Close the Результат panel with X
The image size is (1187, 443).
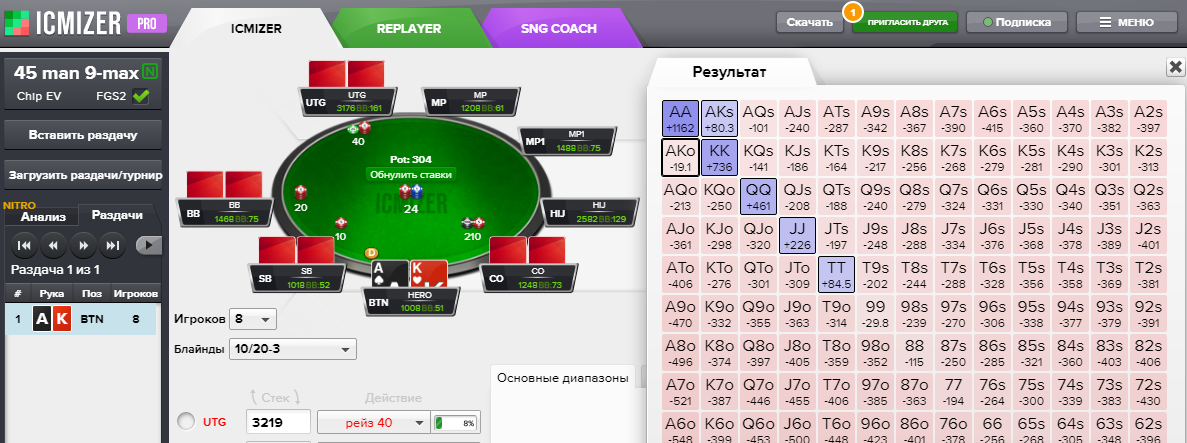[x=1176, y=68]
